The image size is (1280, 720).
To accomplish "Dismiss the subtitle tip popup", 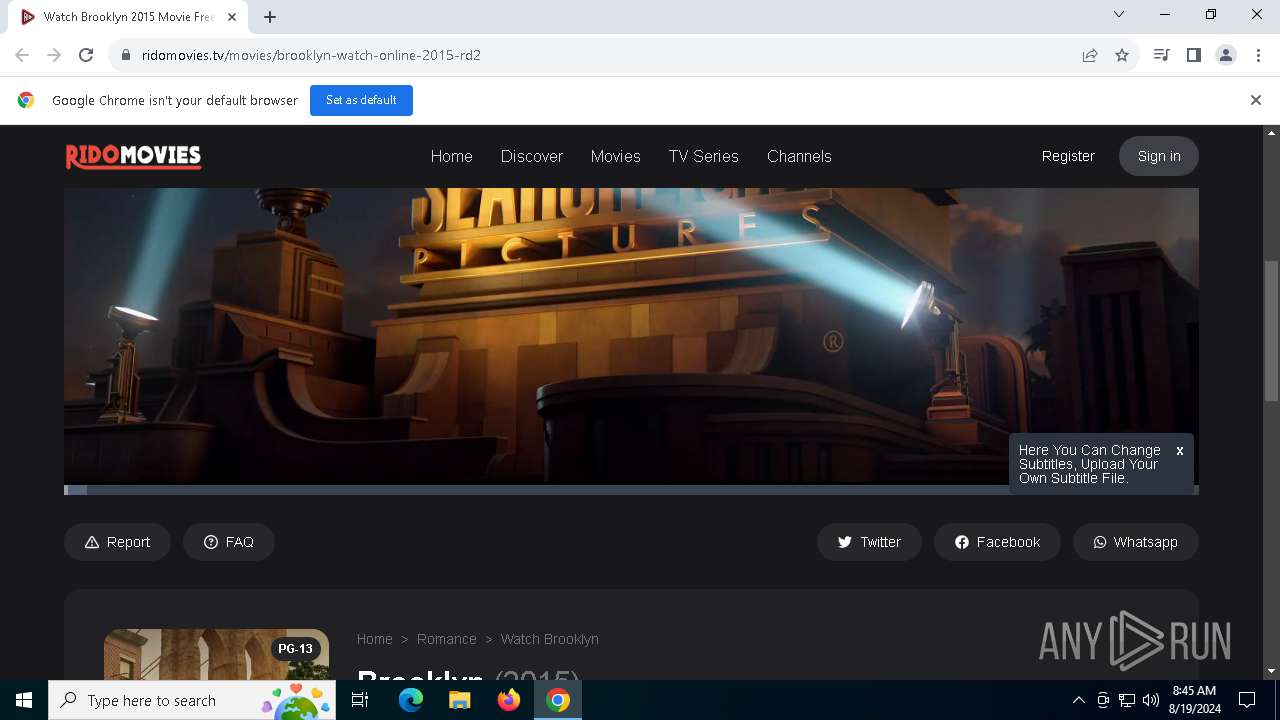I will (1180, 451).
